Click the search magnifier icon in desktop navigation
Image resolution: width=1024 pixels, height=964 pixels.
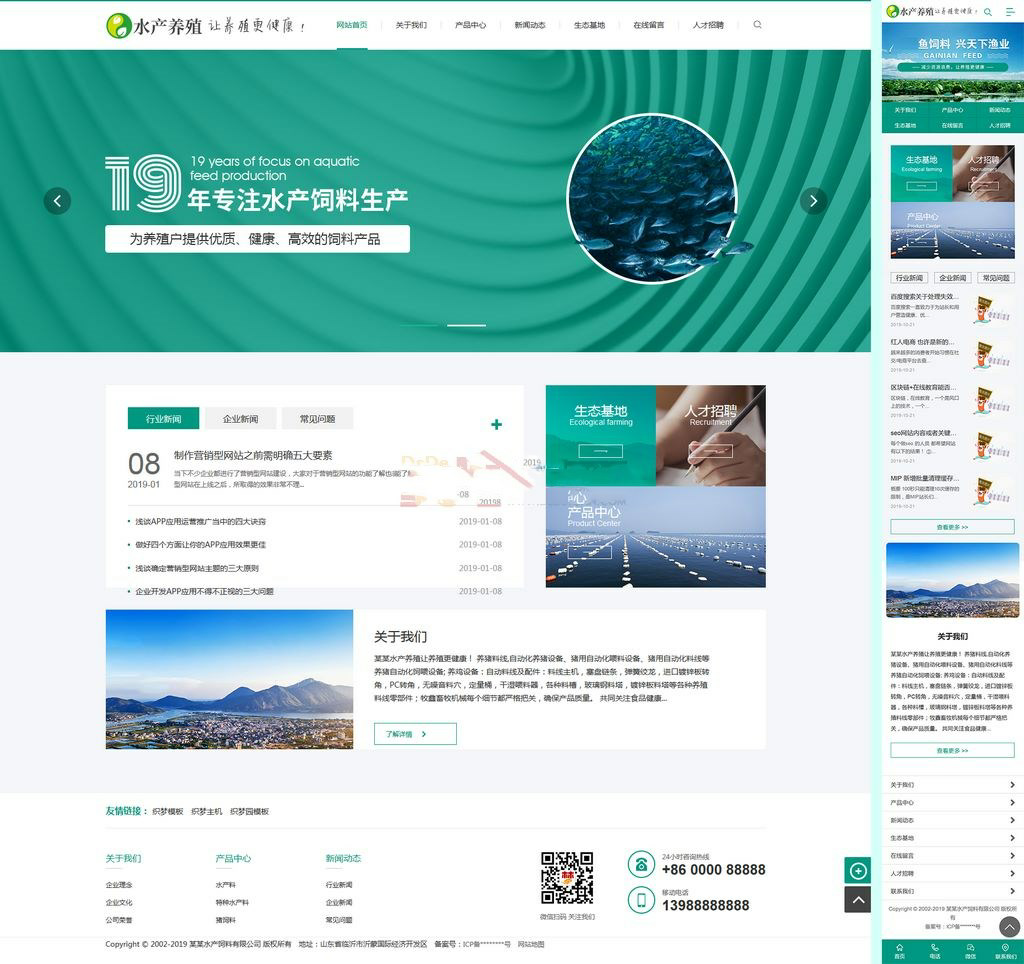[x=757, y=25]
